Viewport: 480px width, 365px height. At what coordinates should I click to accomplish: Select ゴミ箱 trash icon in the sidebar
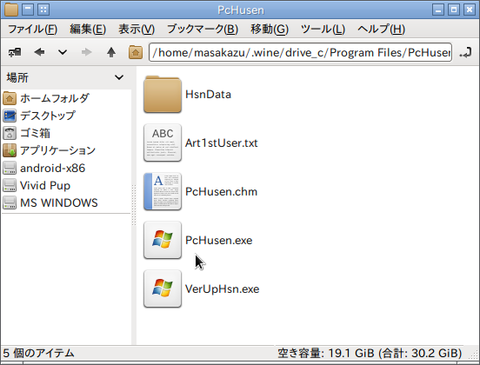10,133
